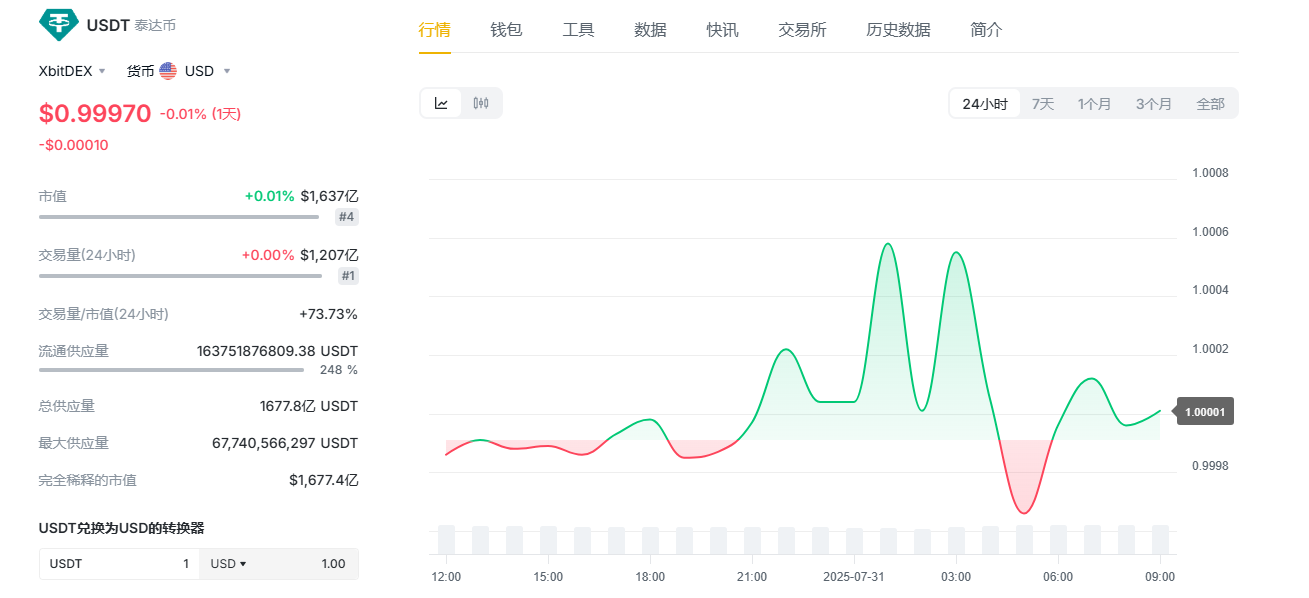Open the XbitDEX exchange dropdown
The height and width of the screenshot is (598, 1309).
click(x=72, y=71)
